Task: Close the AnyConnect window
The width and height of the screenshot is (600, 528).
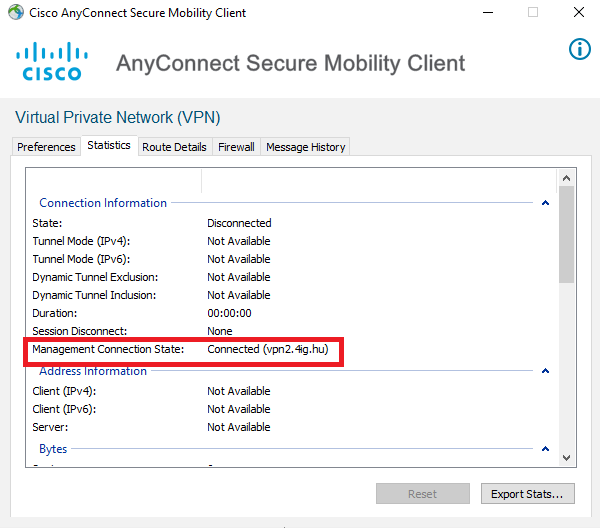Action: (x=579, y=13)
